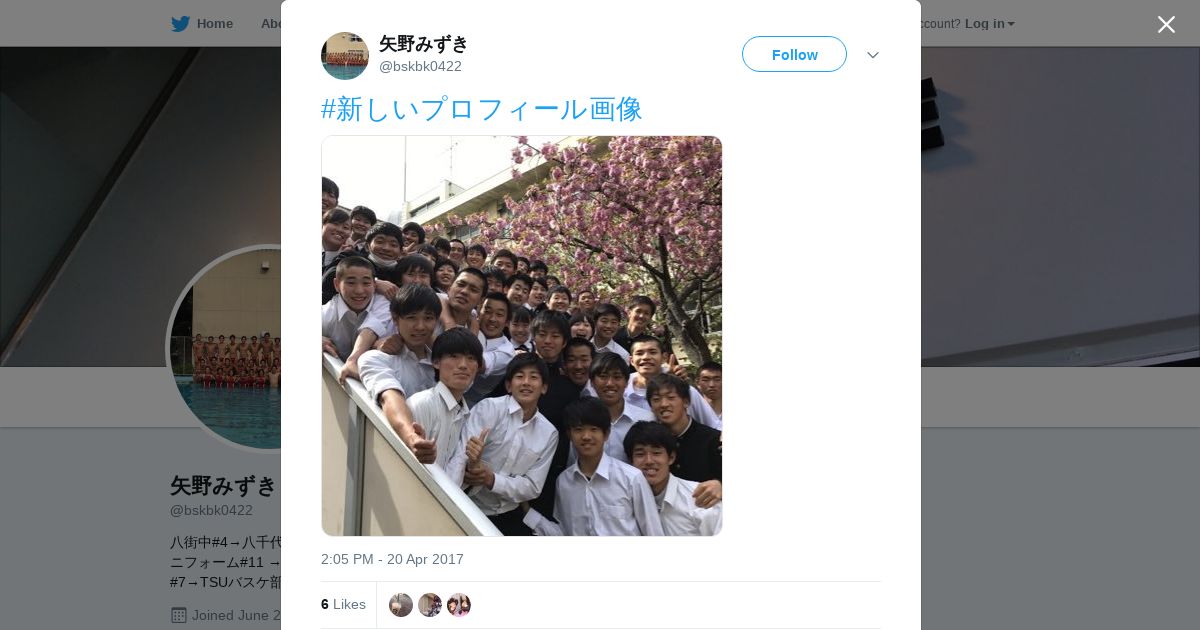Click the Twitter bird Home icon
The height and width of the screenshot is (630, 1200).
(x=180, y=23)
